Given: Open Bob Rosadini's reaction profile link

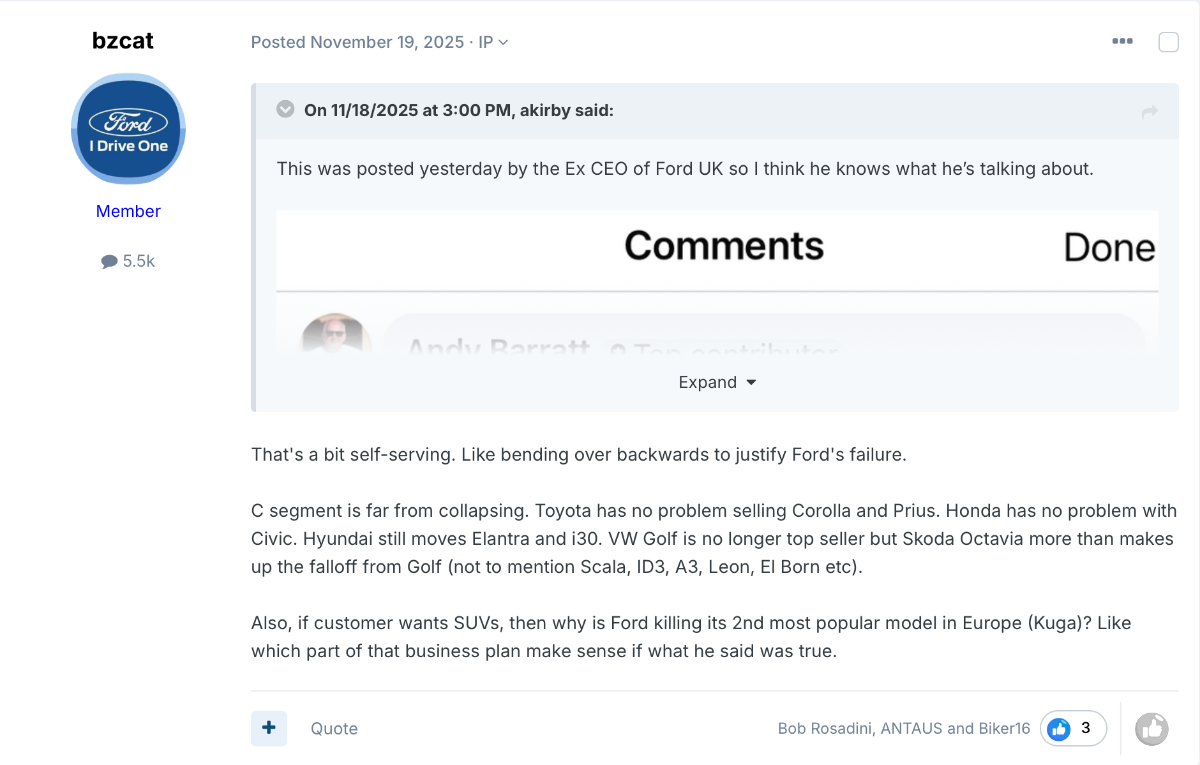Looking at the screenshot, I should [x=825, y=729].
